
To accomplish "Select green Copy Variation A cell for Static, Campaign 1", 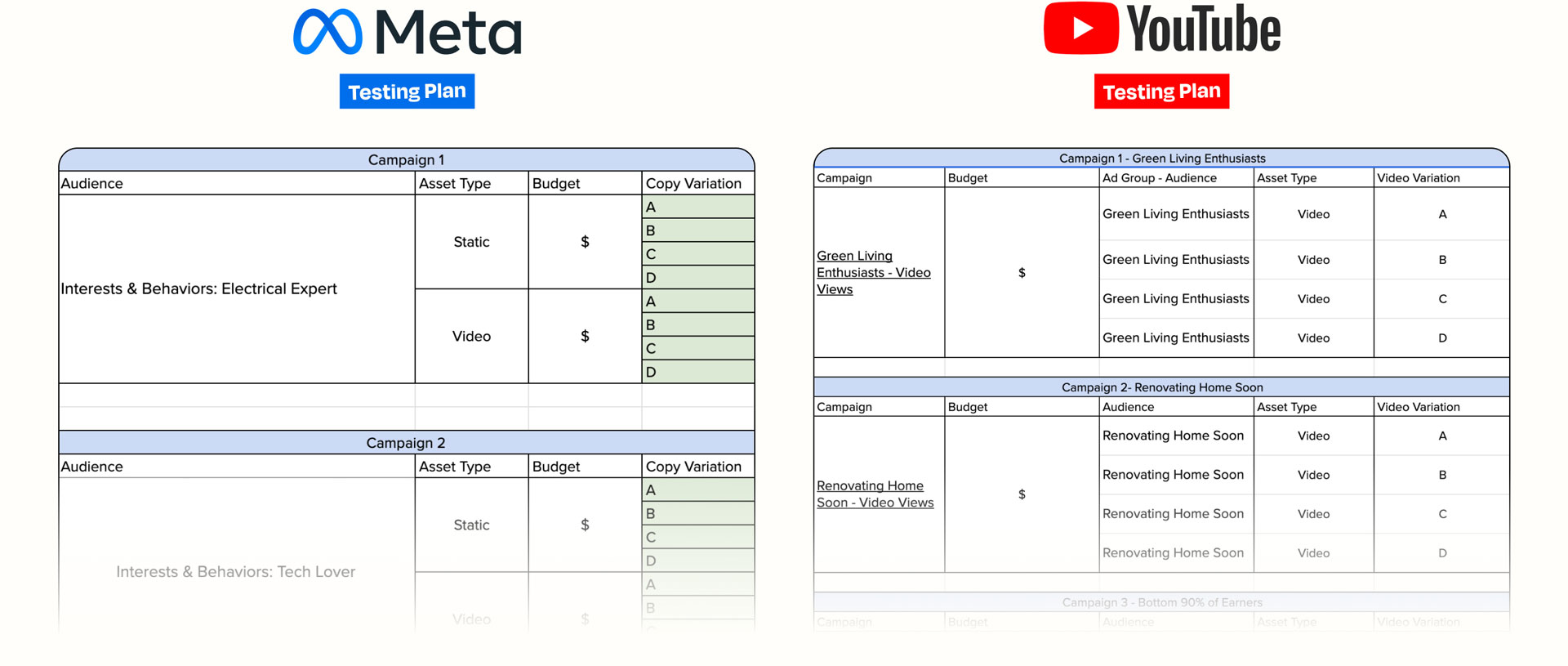I will pyautogui.click(x=697, y=208).
